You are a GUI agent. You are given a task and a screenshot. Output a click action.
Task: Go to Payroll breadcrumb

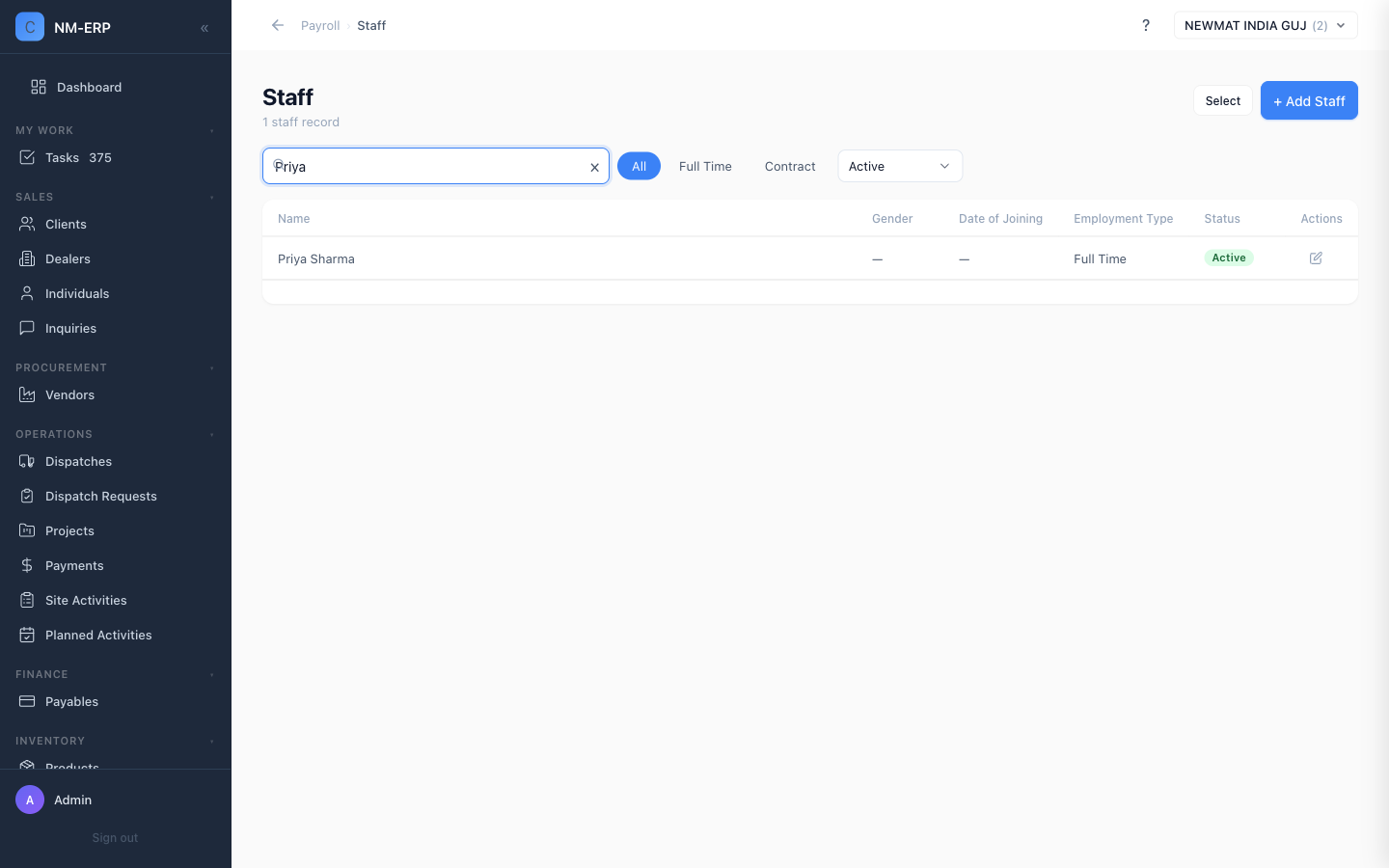(320, 25)
